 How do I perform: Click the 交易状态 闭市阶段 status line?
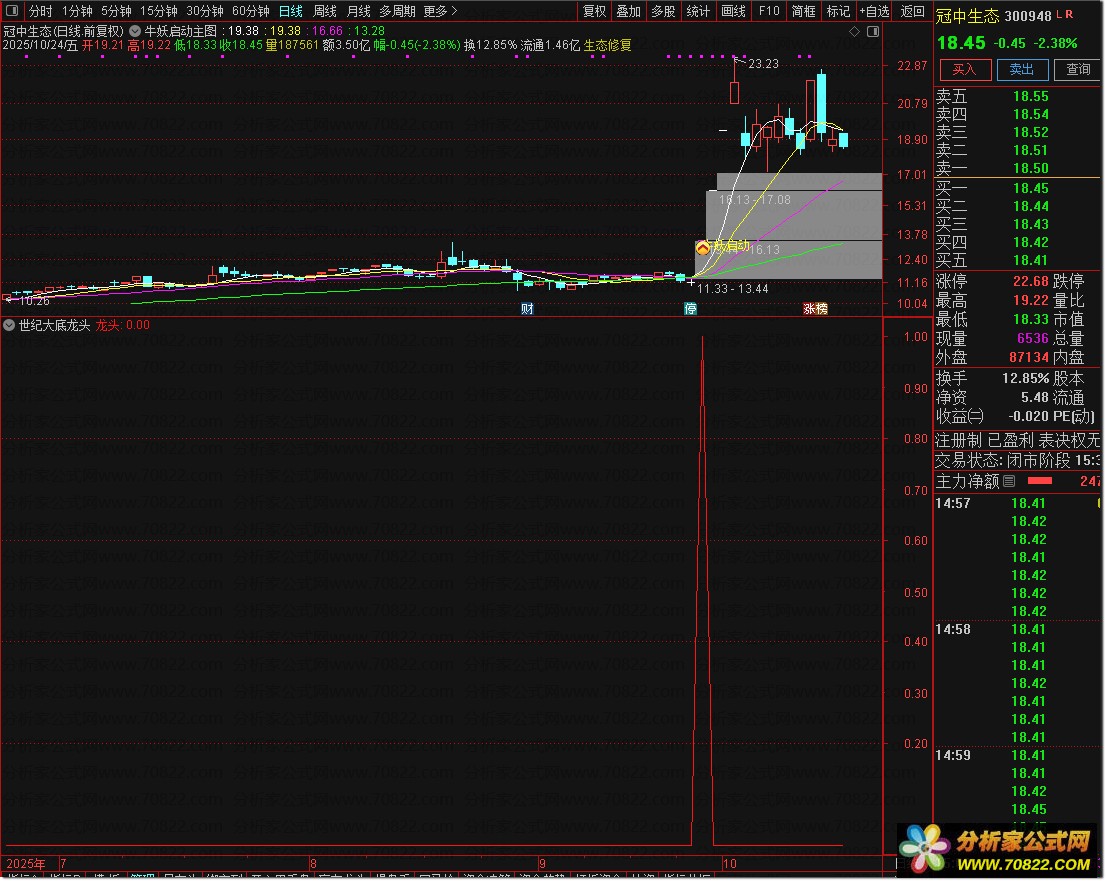pyautogui.click(x=1017, y=461)
